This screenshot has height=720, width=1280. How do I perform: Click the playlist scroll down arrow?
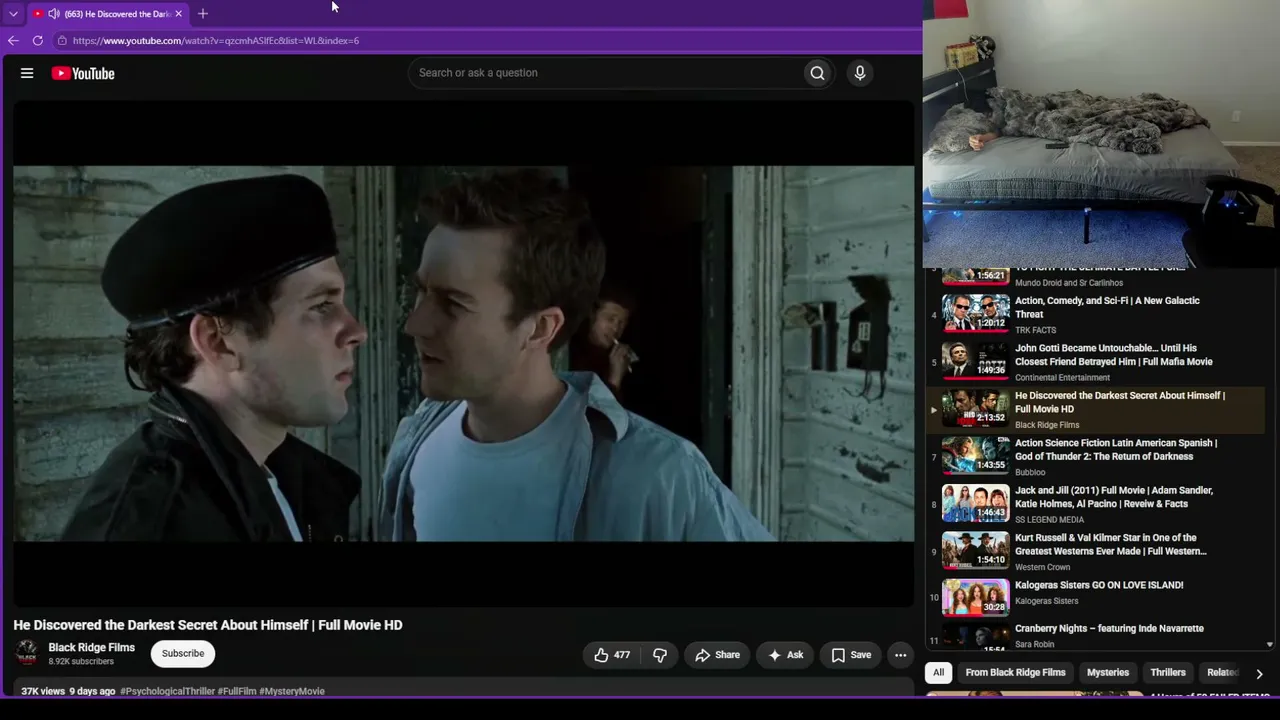(x=1270, y=645)
